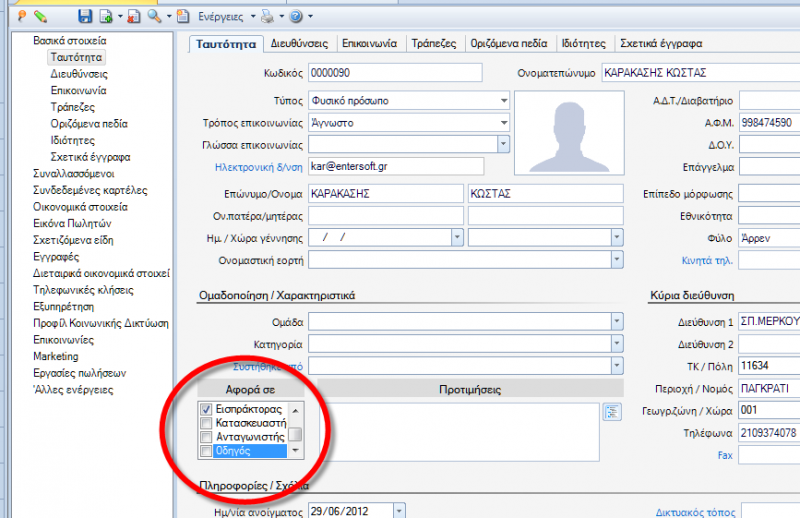Open the birth date picker dropdown

(457, 237)
